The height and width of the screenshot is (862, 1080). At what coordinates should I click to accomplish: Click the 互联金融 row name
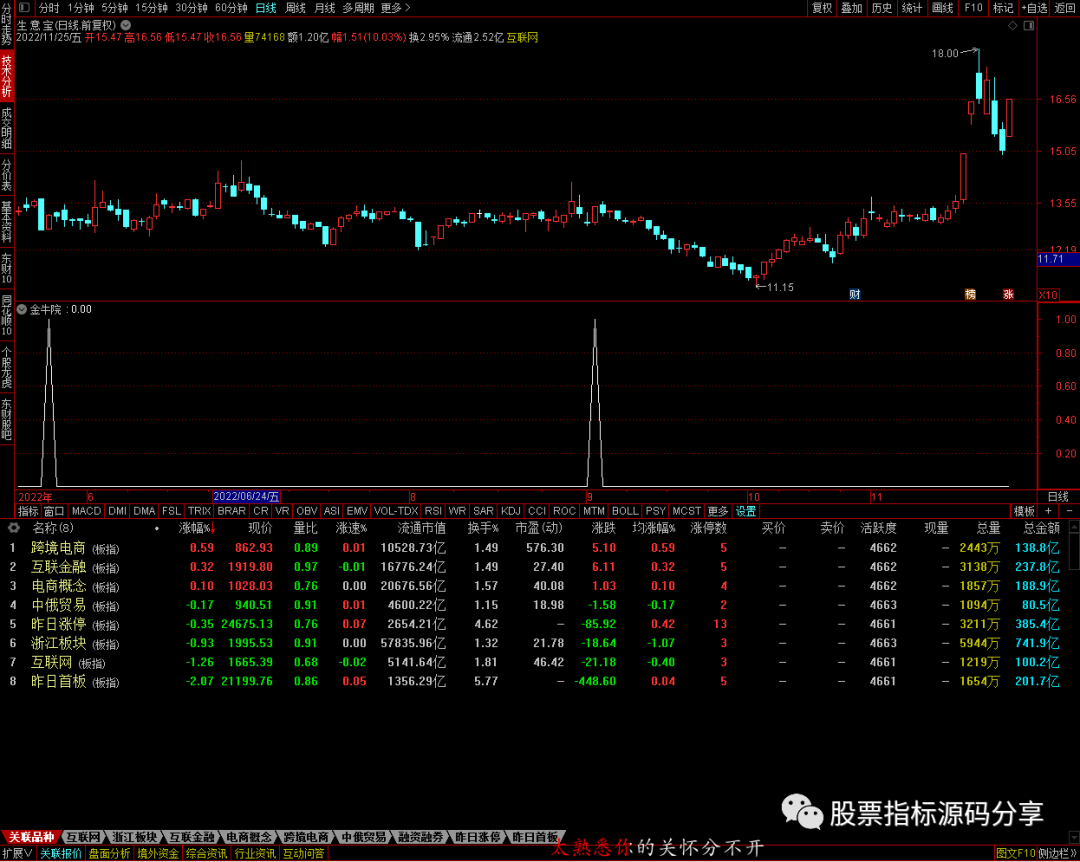pos(59,567)
